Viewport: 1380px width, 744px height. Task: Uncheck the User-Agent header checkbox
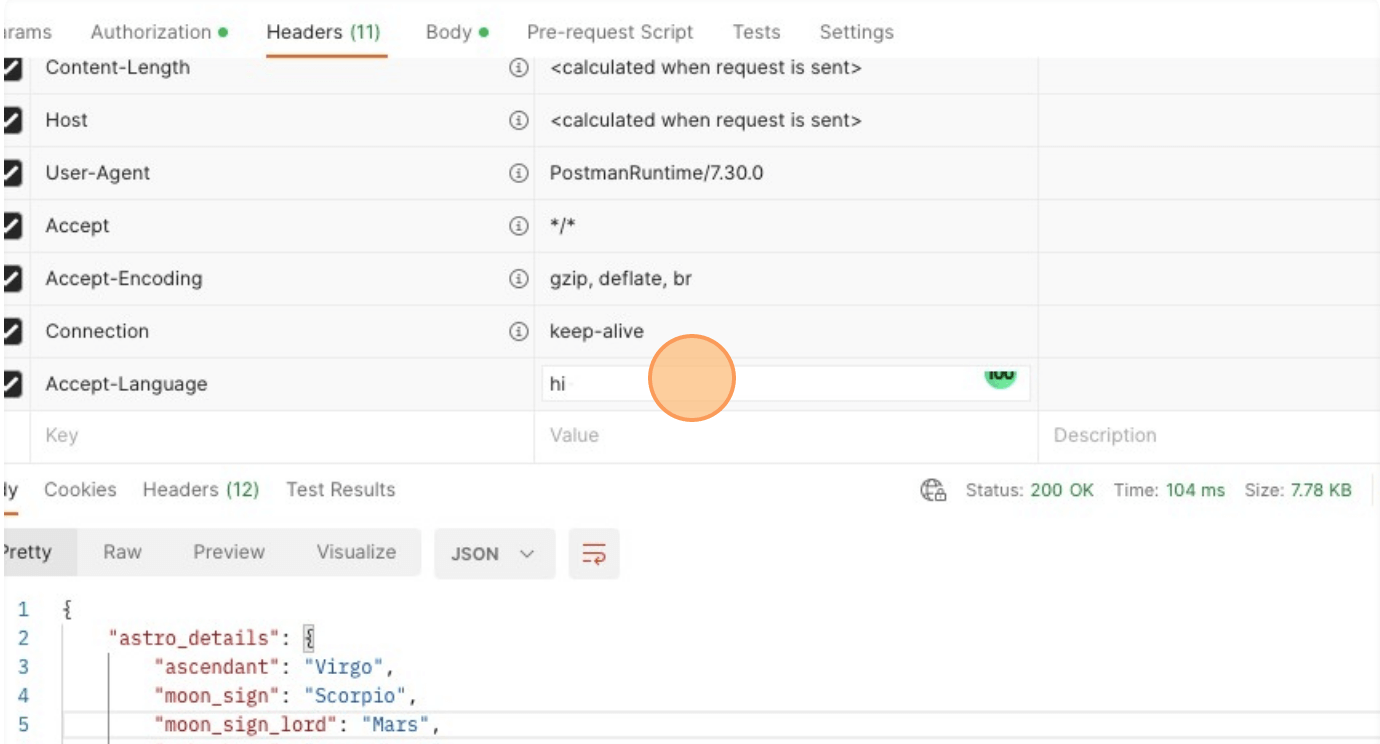(13, 173)
